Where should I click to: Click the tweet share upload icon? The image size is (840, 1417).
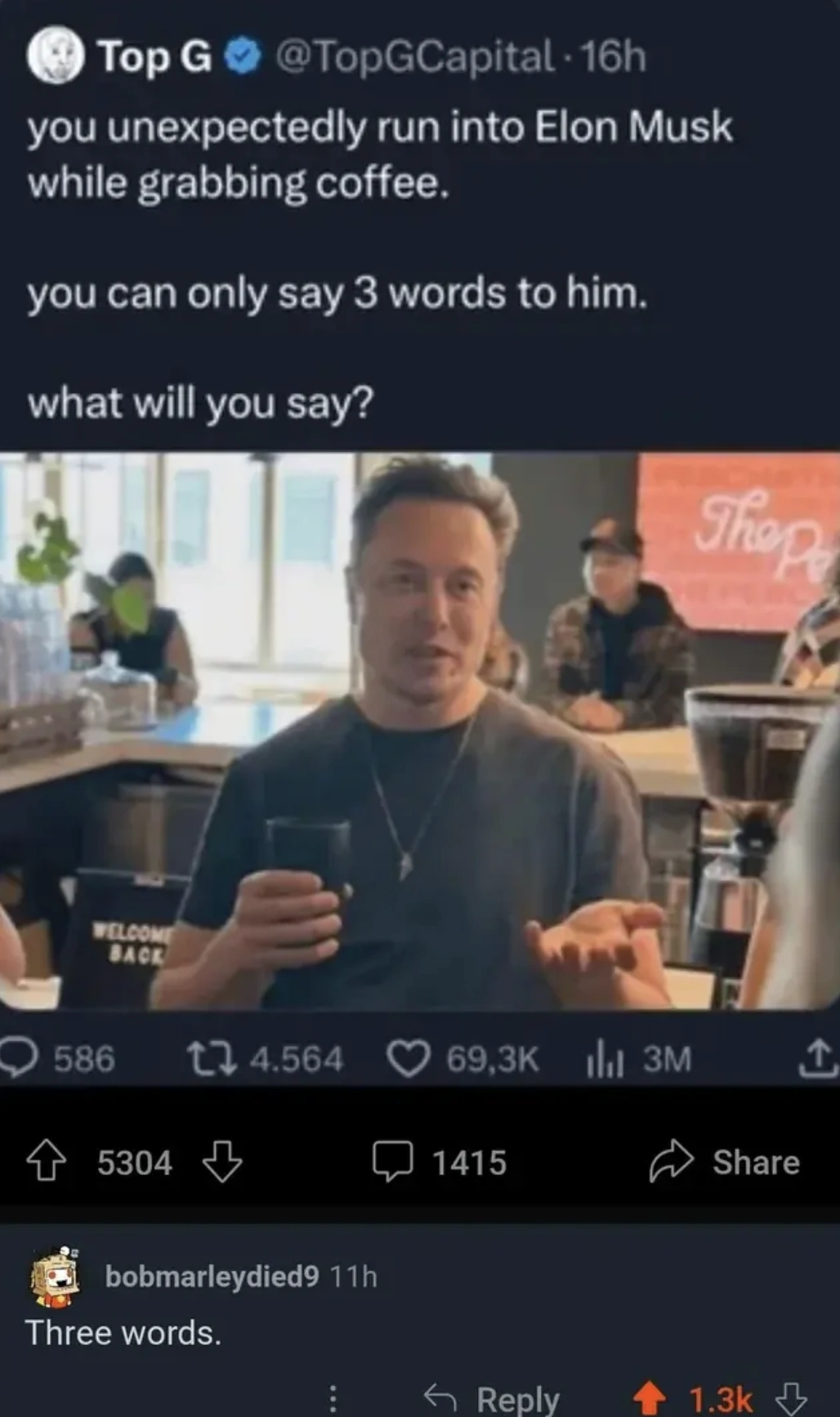(x=817, y=1057)
